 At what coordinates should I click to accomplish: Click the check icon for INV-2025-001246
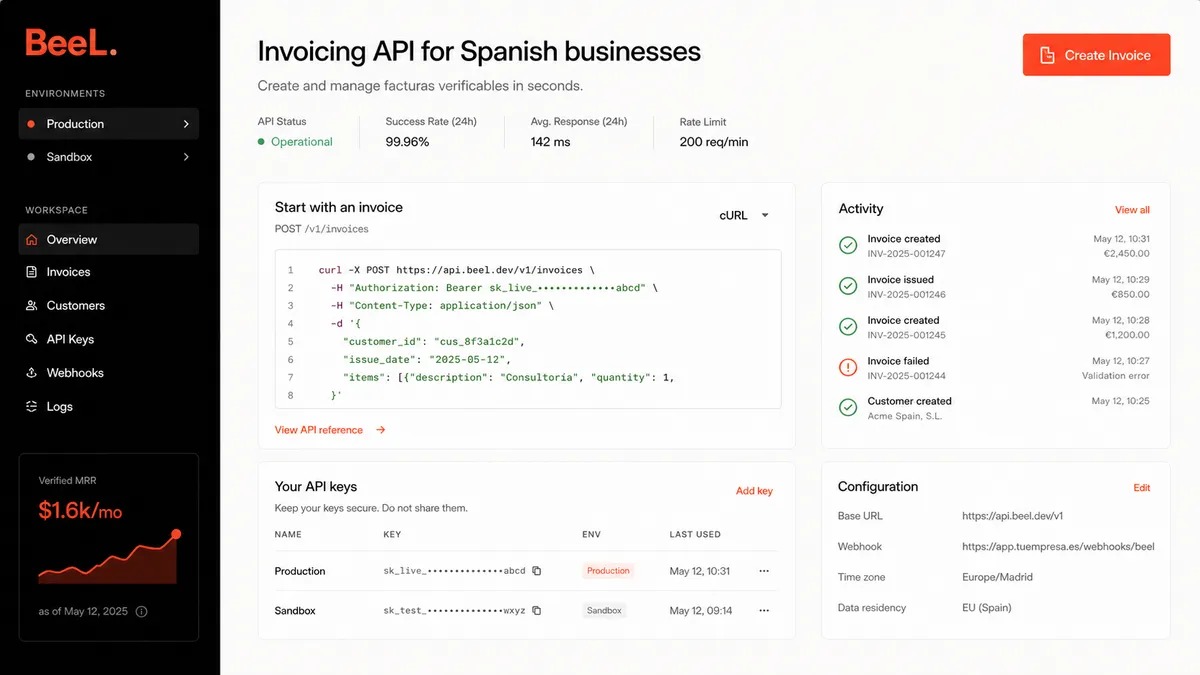pyautogui.click(x=848, y=287)
